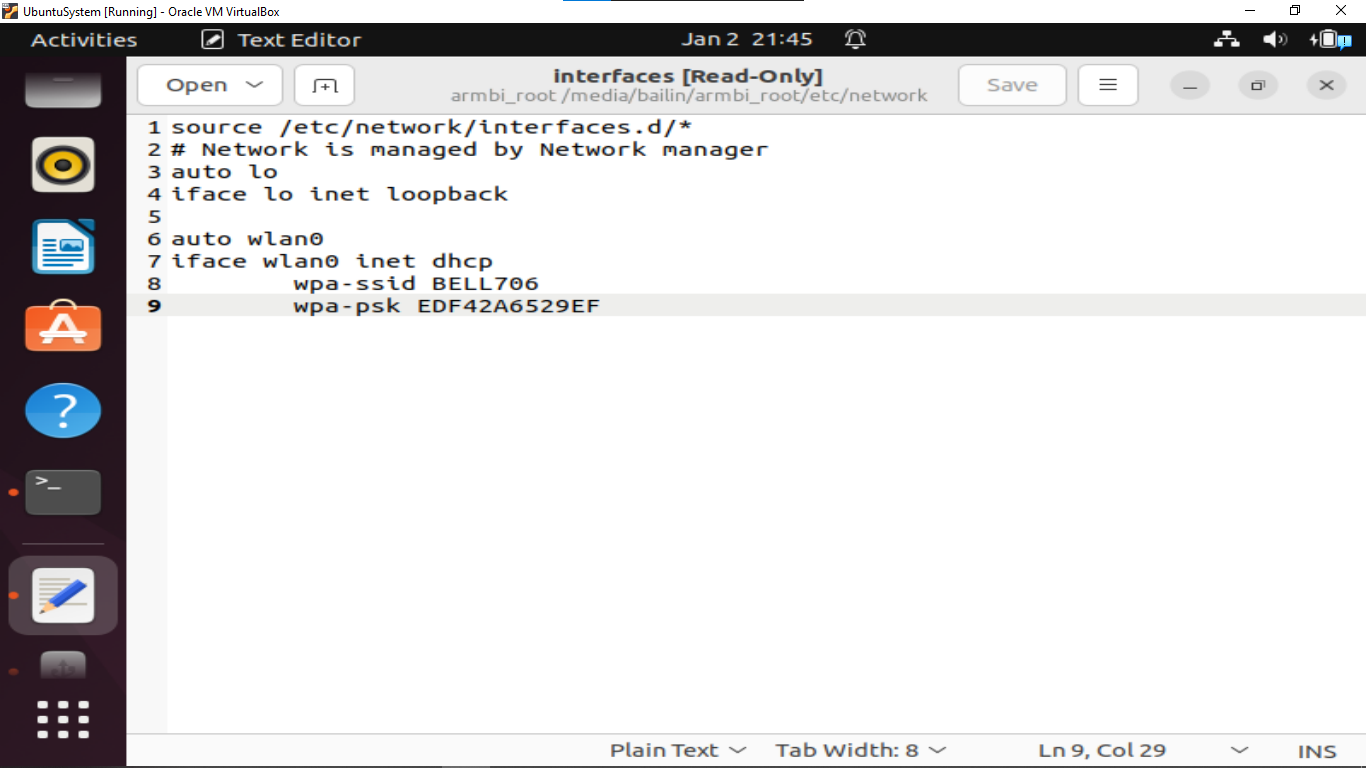Click the wpa-ssid BELL706 line
The height and width of the screenshot is (768, 1366).
[416, 283]
